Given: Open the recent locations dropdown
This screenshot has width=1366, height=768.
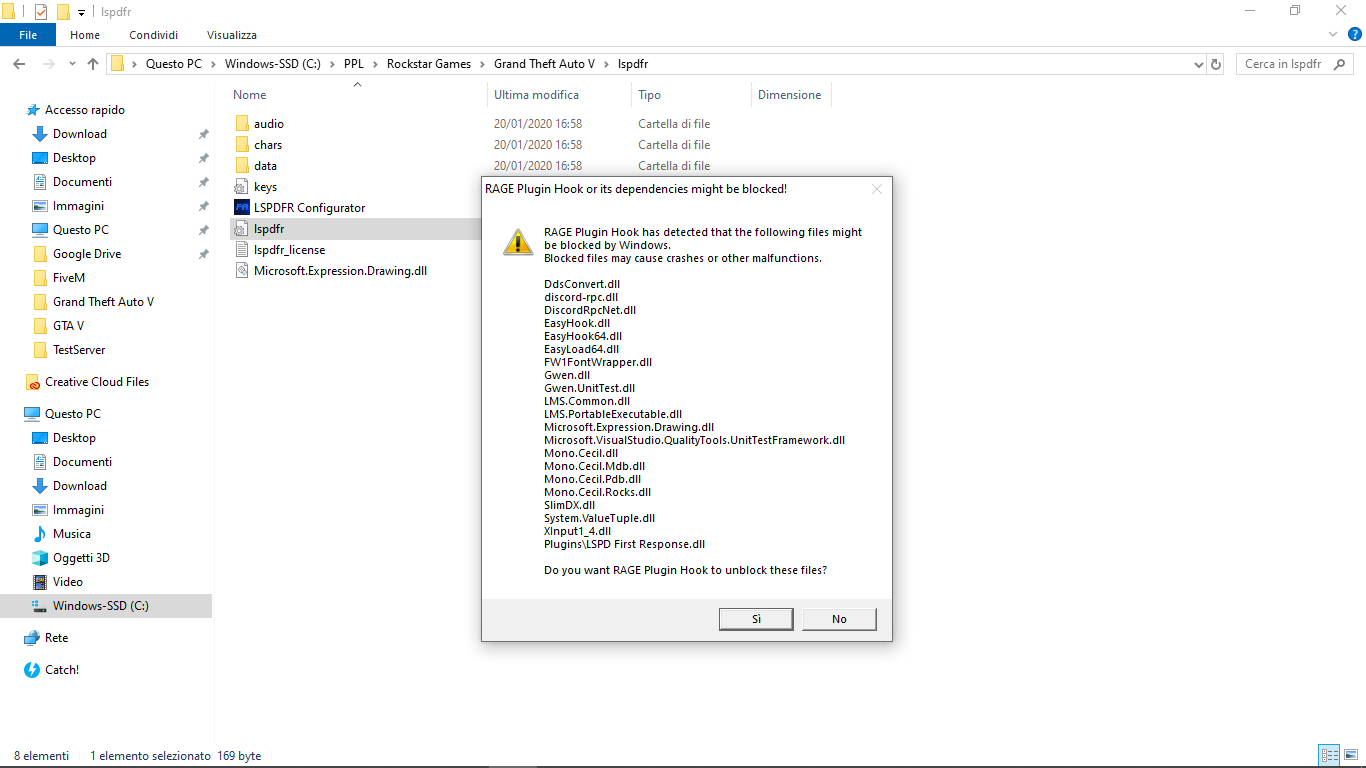Looking at the screenshot, I should click(x=72, y=64).
